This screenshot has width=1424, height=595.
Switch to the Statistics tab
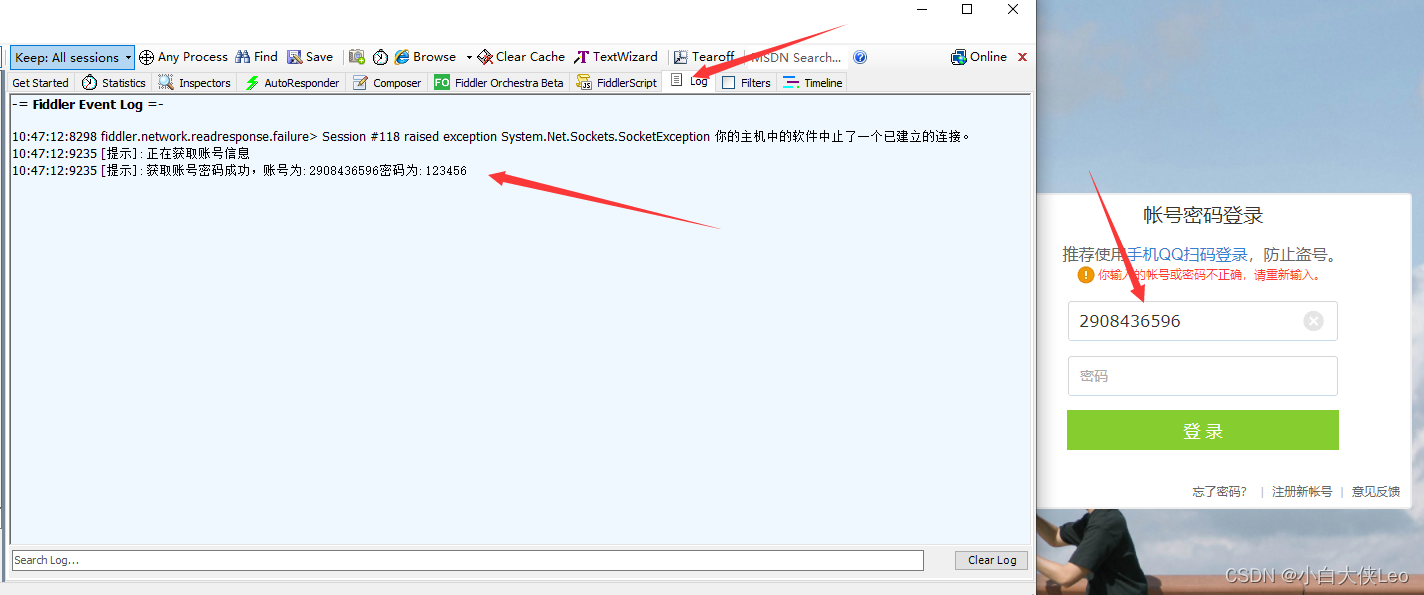(x=114, y=83)
